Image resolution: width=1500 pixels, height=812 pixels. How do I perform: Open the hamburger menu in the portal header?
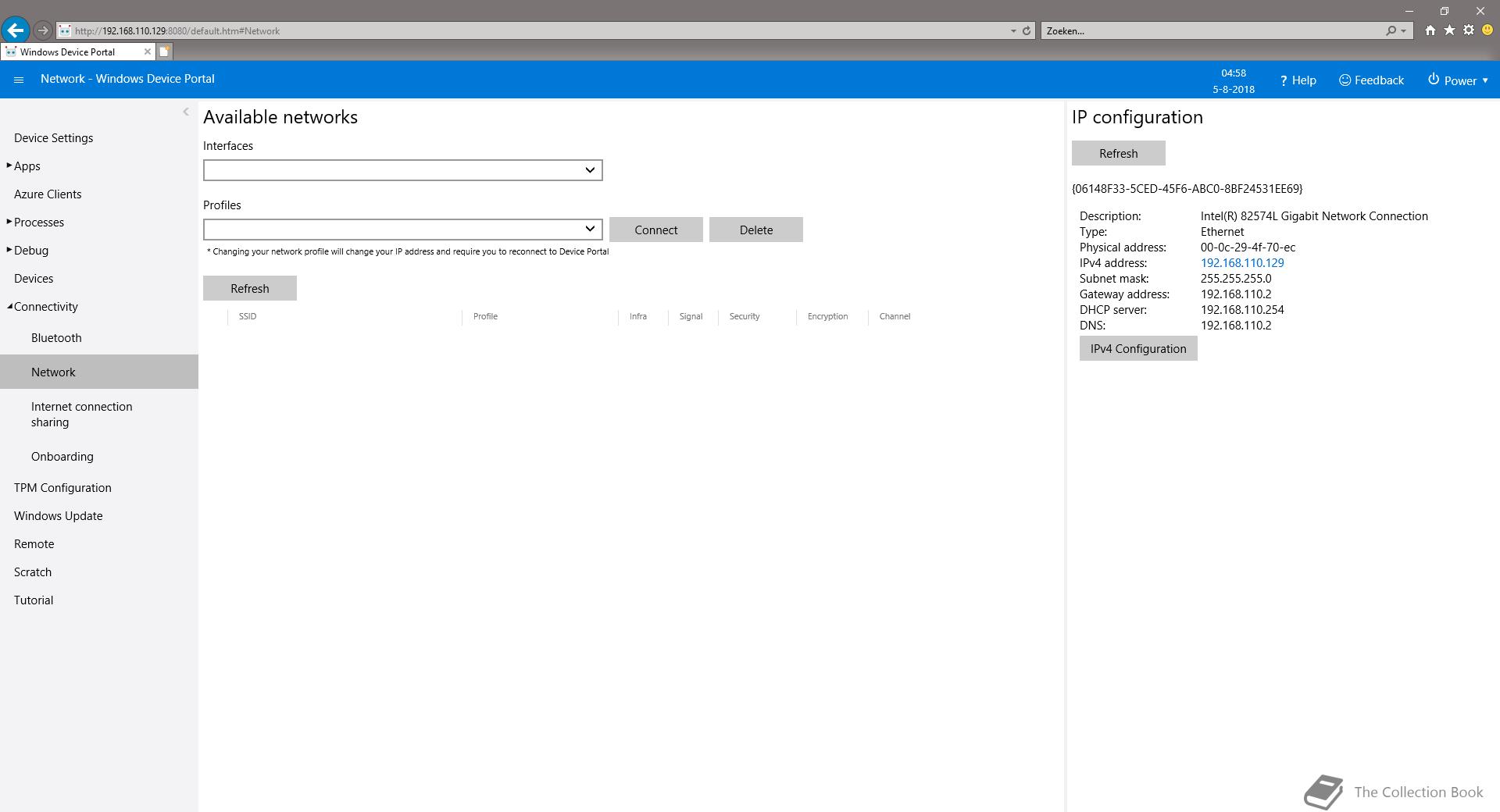tap(19, 80)
